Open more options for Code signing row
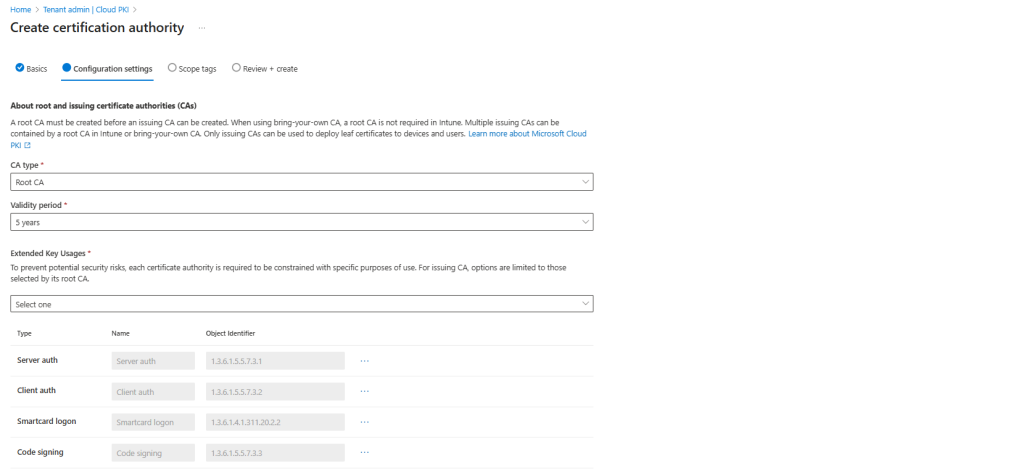1024x469 pixels. (x=365, y=452)
